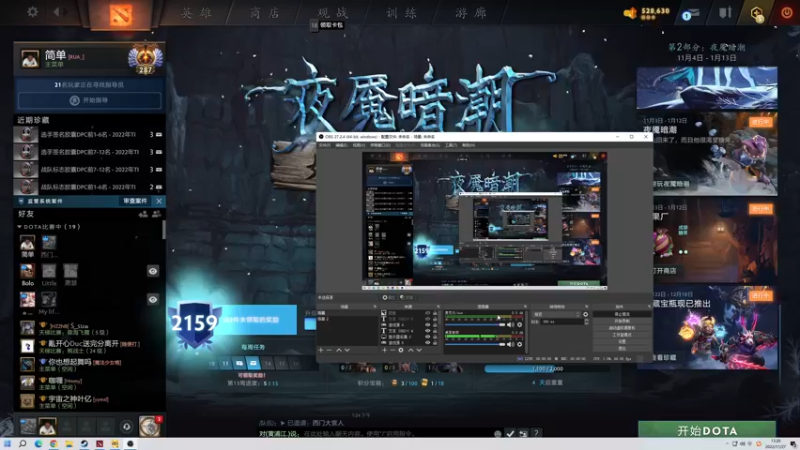The image size is (800, 450).
Task: Add a source with OBS plus icon
Action: [384, 350]
